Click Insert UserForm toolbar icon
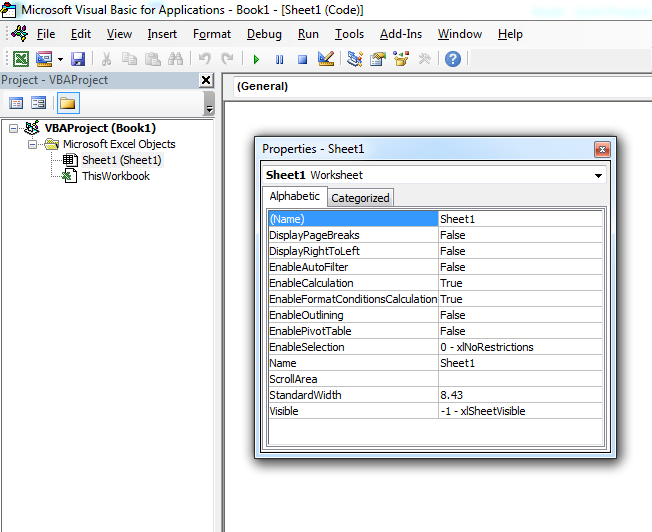The width and height of the screenshot is (652, 532). click(44, 59)
